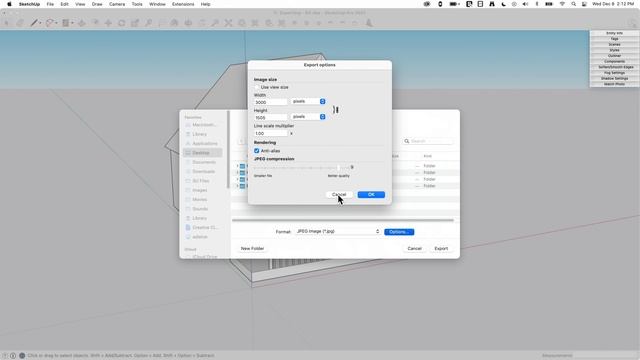Screen dimensions: 640x360
Task: Toggle the aspect ratio lock icon
Action: pyautogui.click(x=336, y=109)
